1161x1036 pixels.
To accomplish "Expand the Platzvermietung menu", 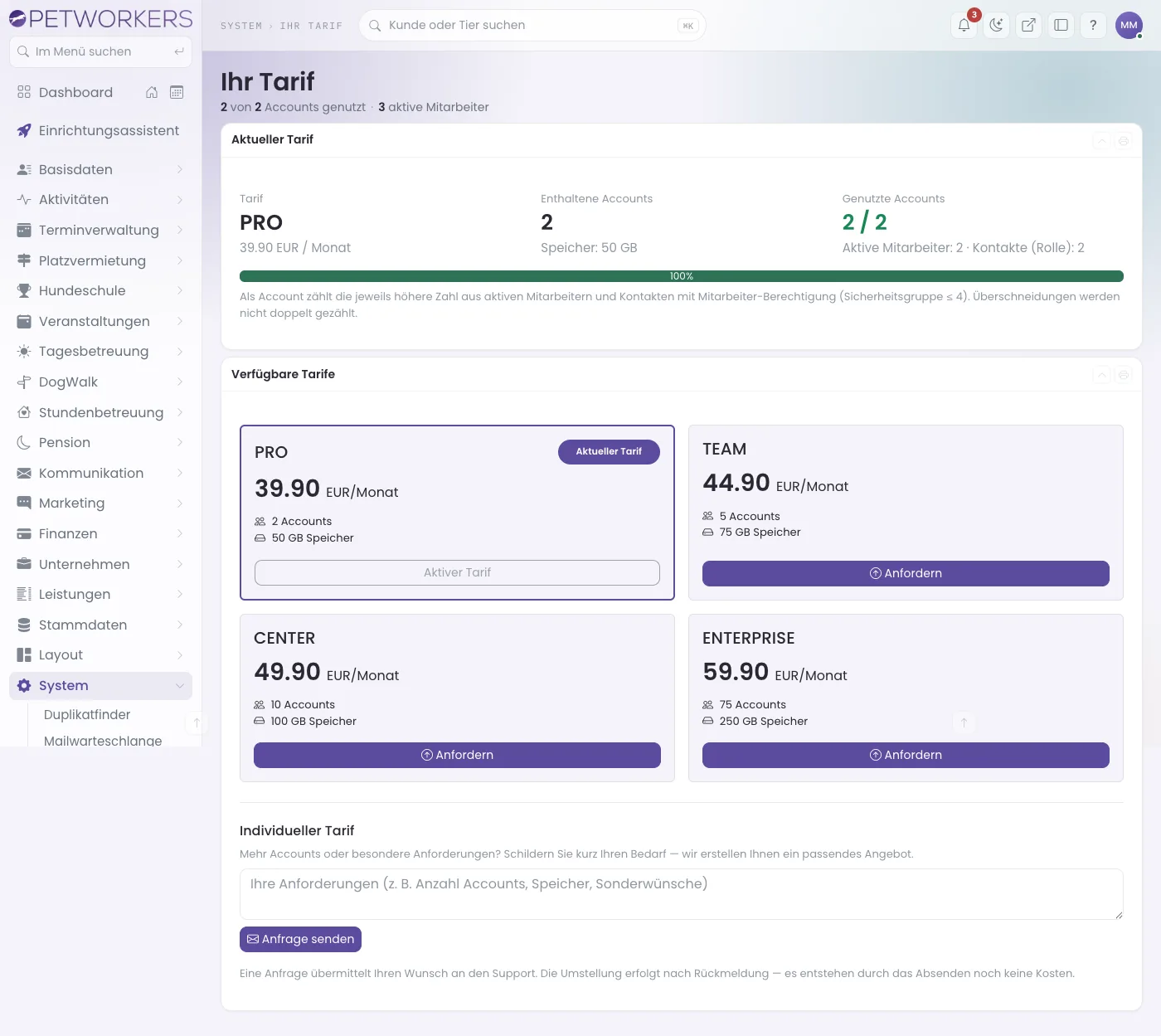I will click(x=100, y=260).
